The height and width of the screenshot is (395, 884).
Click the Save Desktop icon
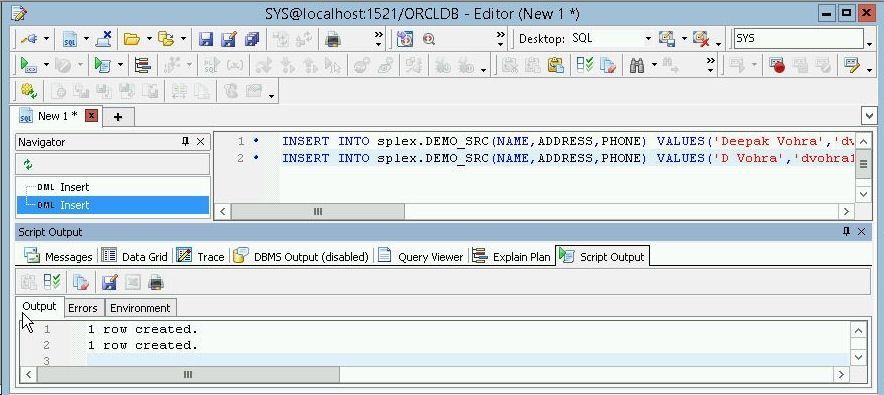click(667, 38)
